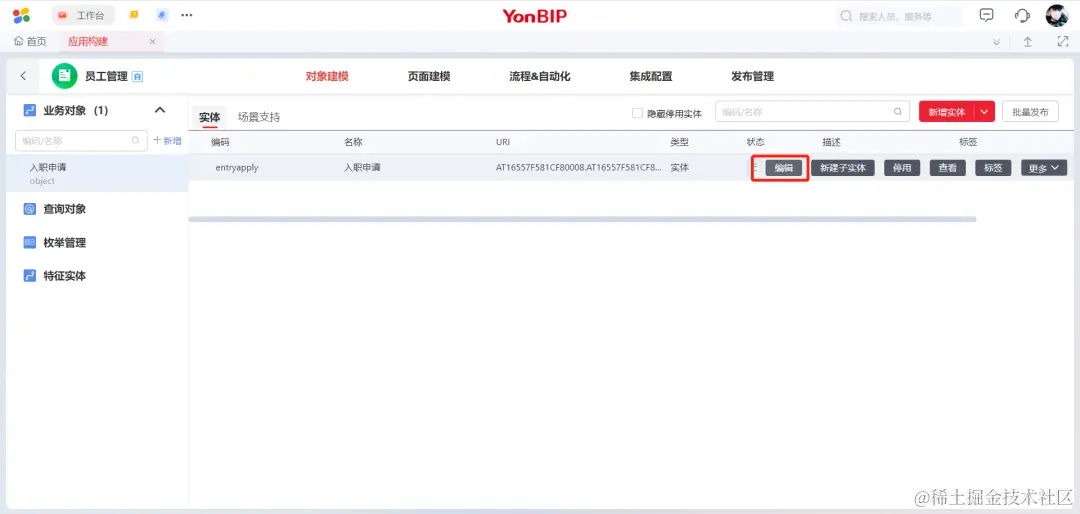
Task: Go back using the left chevron
Action: 23,76
